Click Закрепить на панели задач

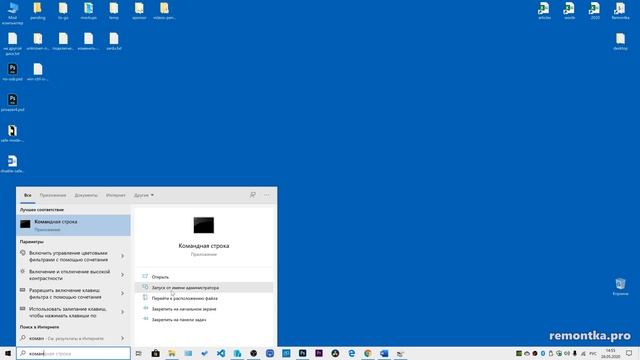pos(204,320)
